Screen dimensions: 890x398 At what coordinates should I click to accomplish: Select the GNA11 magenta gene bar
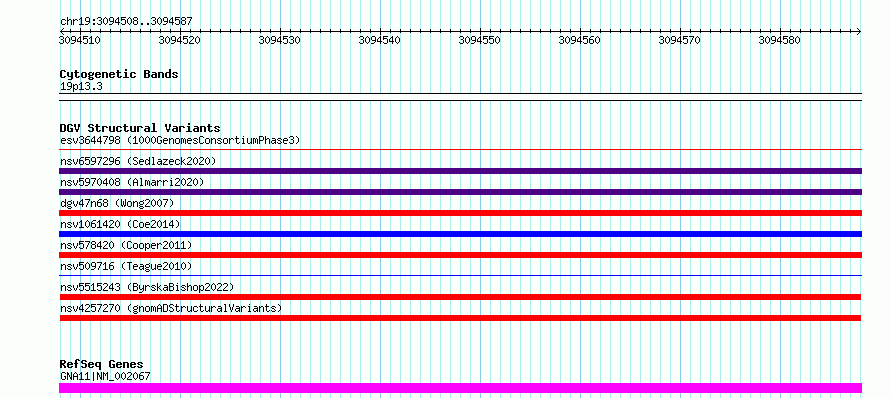click(460, 388)
